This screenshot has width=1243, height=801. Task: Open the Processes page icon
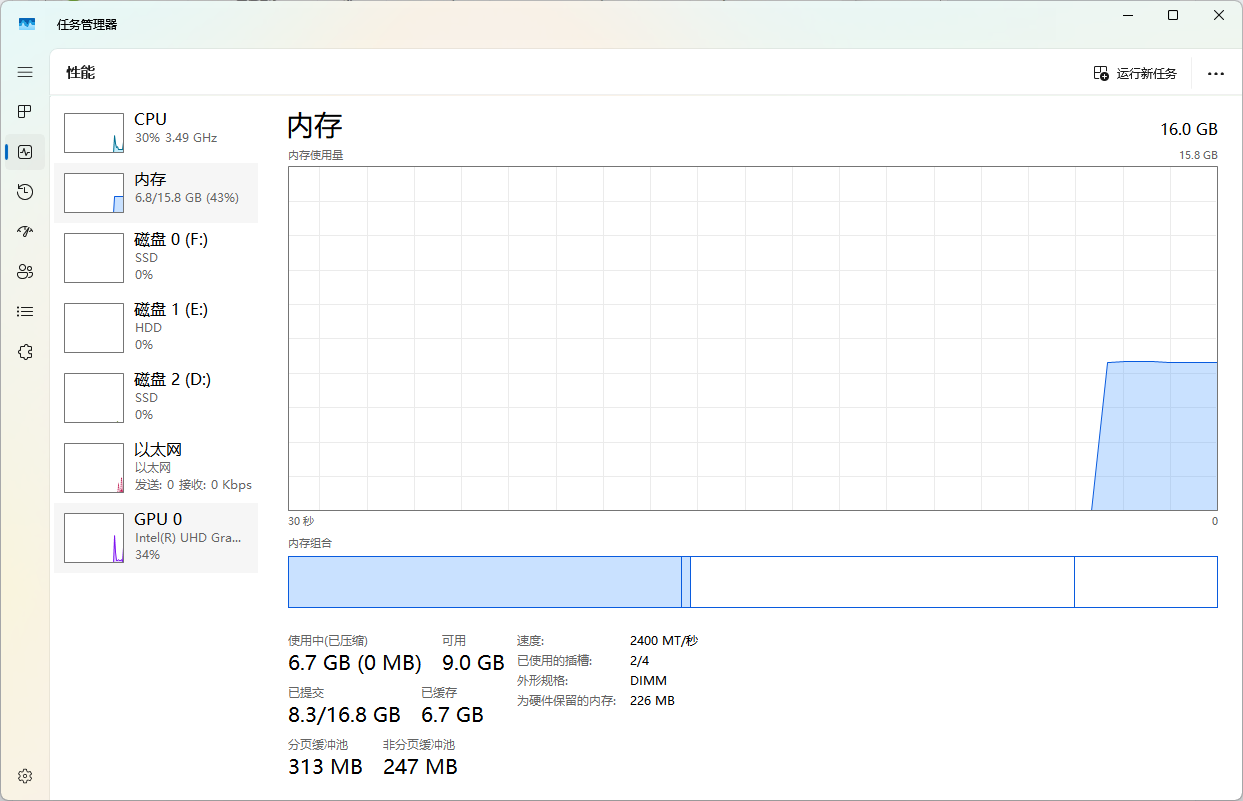tap(25, 112)
